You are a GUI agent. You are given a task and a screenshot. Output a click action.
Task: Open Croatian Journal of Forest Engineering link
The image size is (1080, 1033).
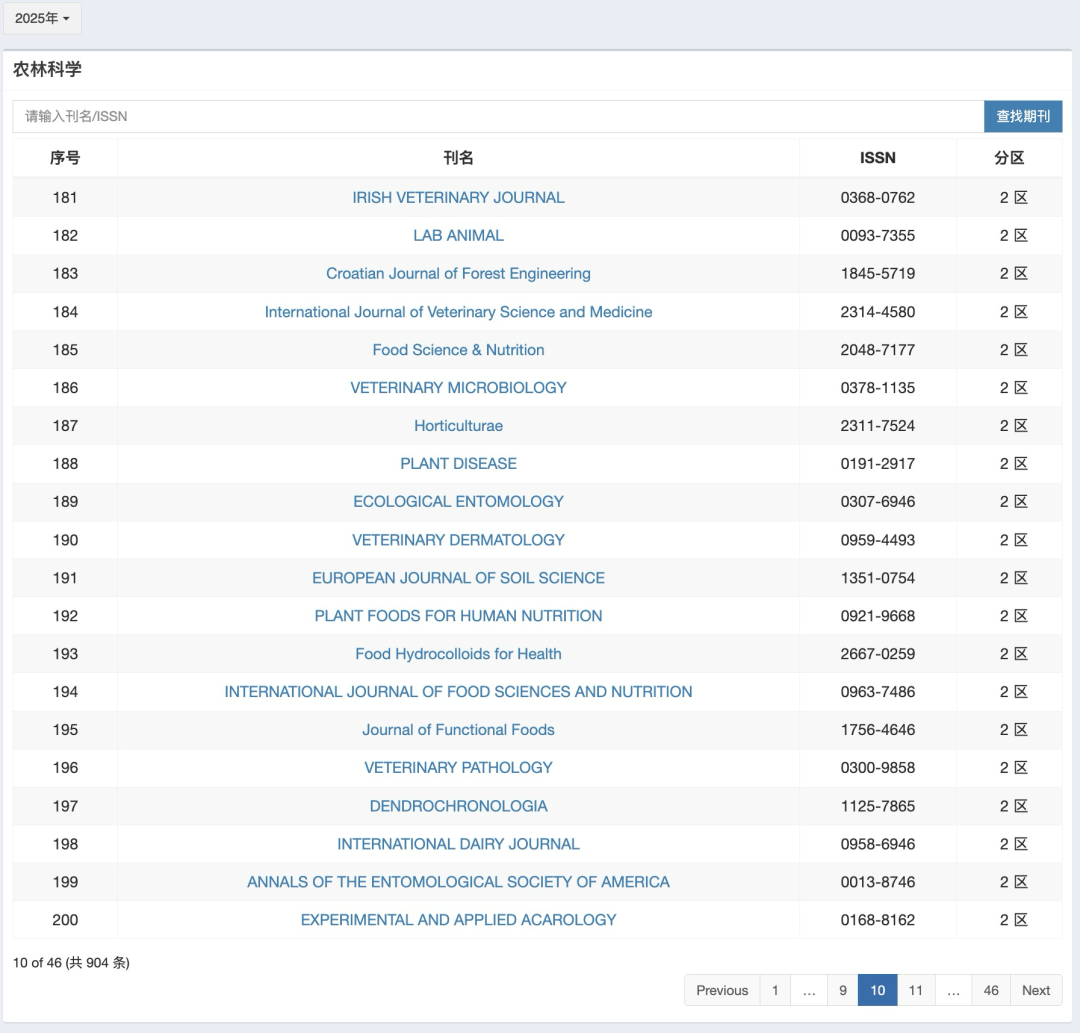[458, 273]
